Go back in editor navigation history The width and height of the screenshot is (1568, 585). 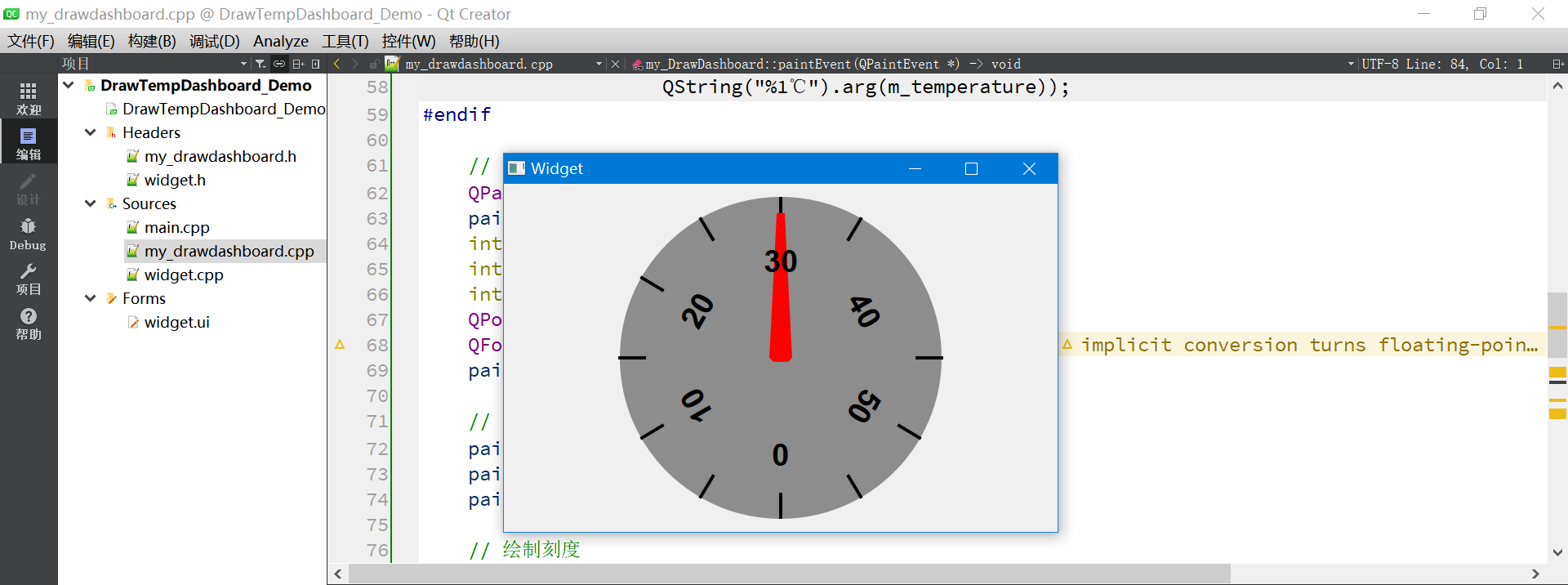336,64
